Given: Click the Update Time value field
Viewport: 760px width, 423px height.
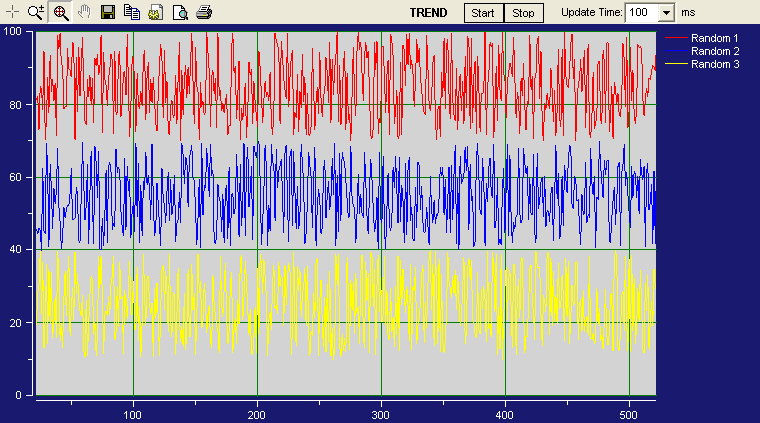Looking at the screenshot, I should tap(641, 13).
